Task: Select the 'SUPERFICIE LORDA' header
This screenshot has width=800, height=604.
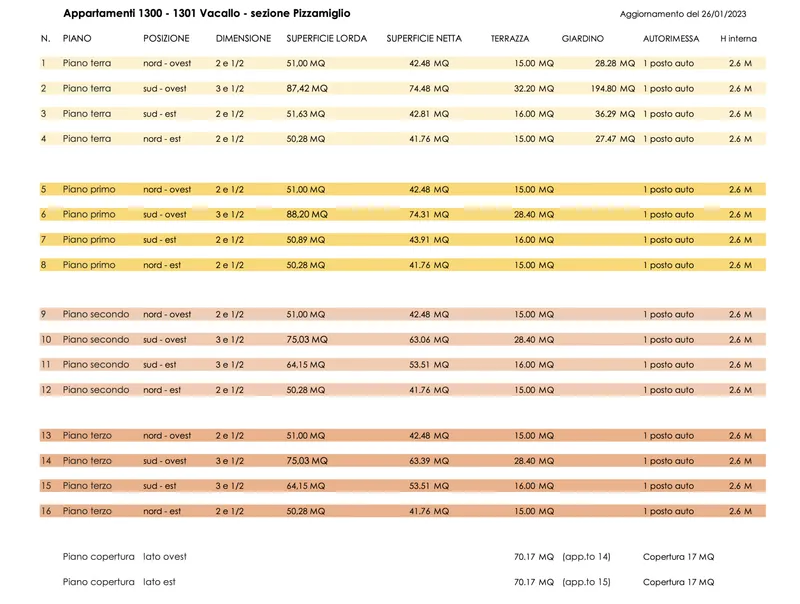Action: point(327,38)
